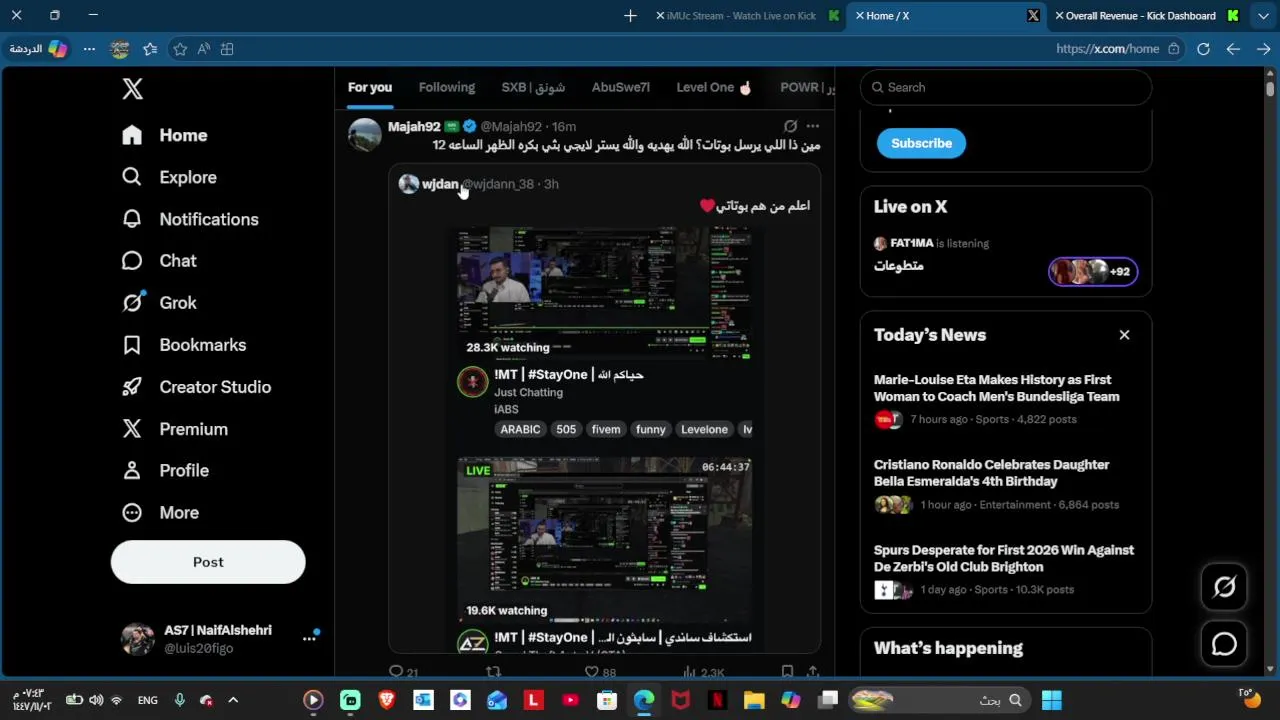Click the repost icon under the post
The image size is (1280, 720).
click(493, 672)
